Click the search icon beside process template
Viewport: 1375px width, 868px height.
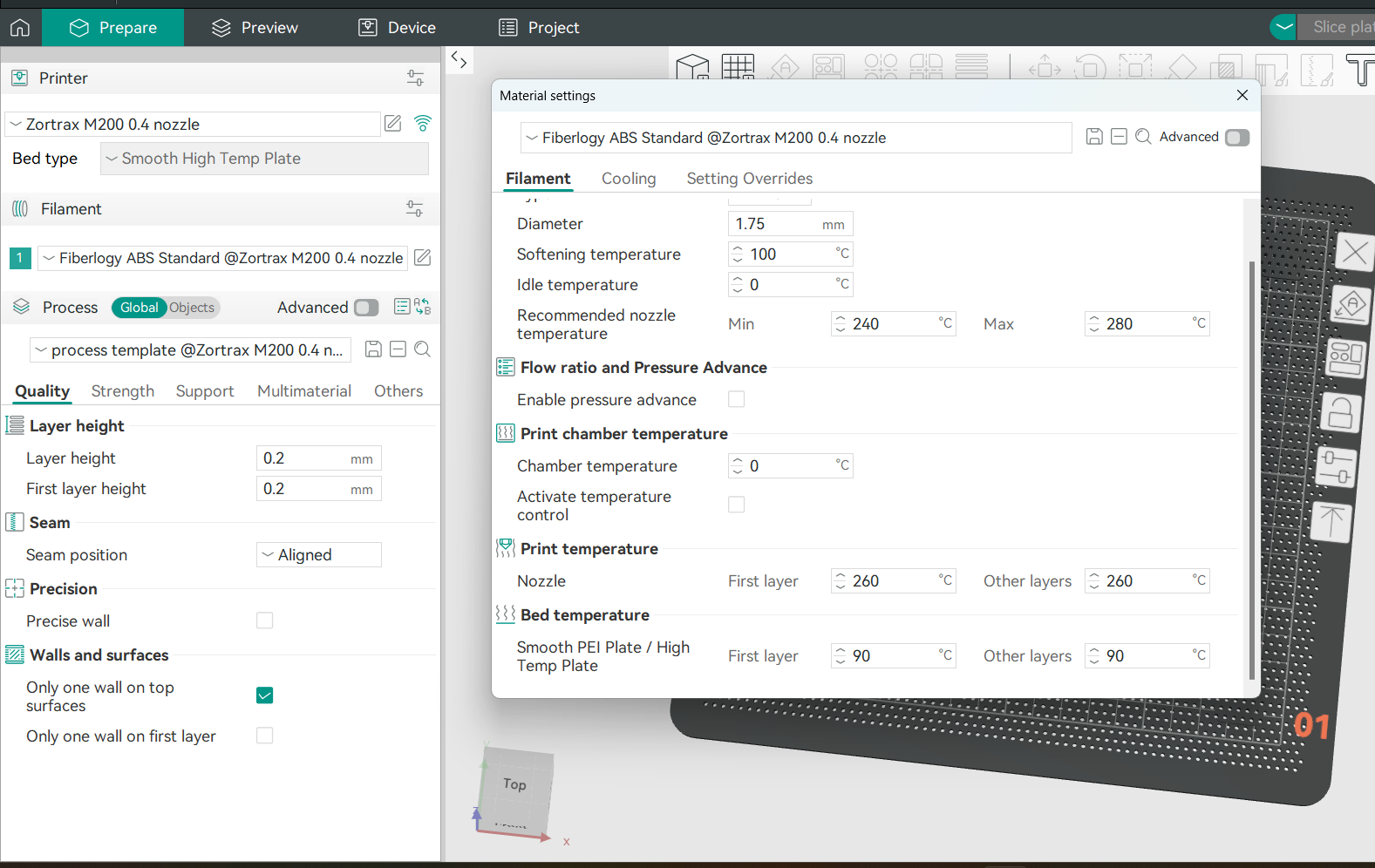coord(423,349)
